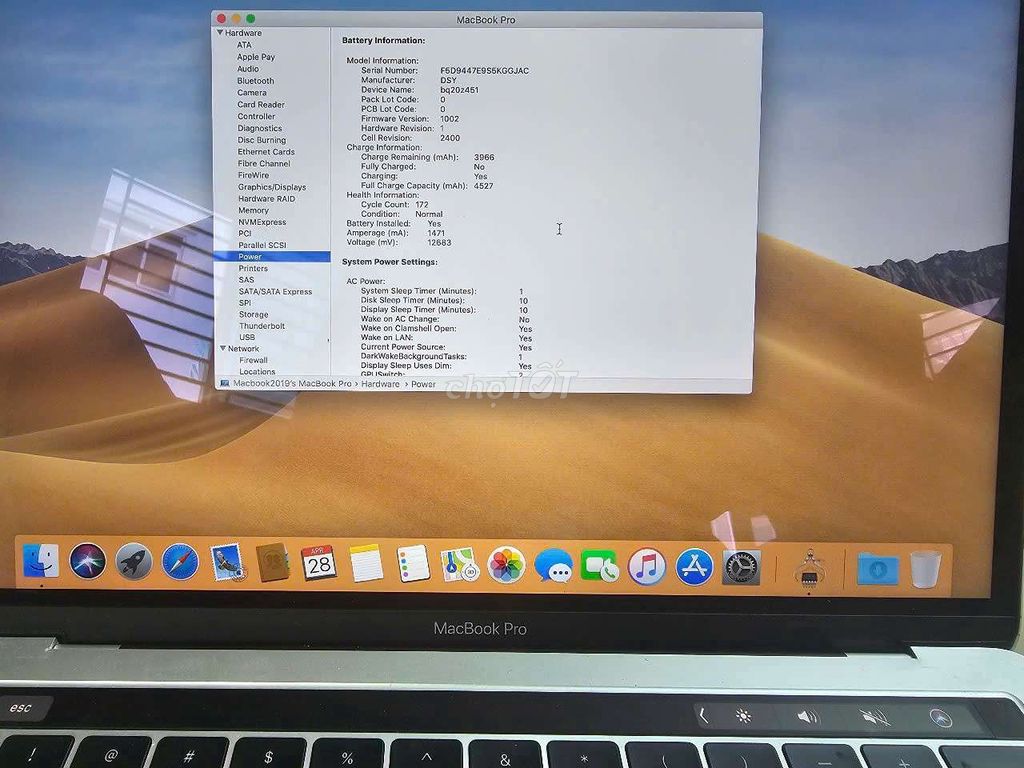The width and height of the screenshot is (1024, 768).
Task: Open Calendar showing 28
Action: (x=319, y=563)
